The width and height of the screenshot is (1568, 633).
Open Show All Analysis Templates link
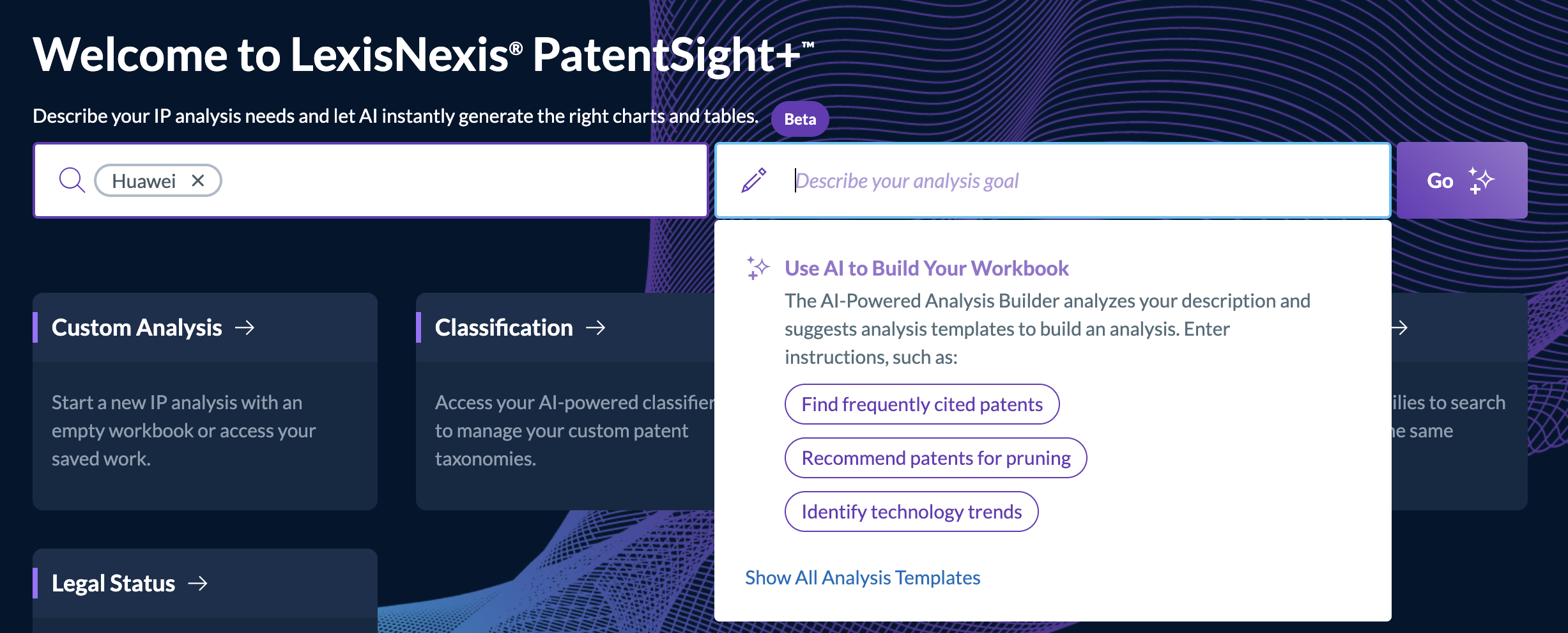(863, 577)
